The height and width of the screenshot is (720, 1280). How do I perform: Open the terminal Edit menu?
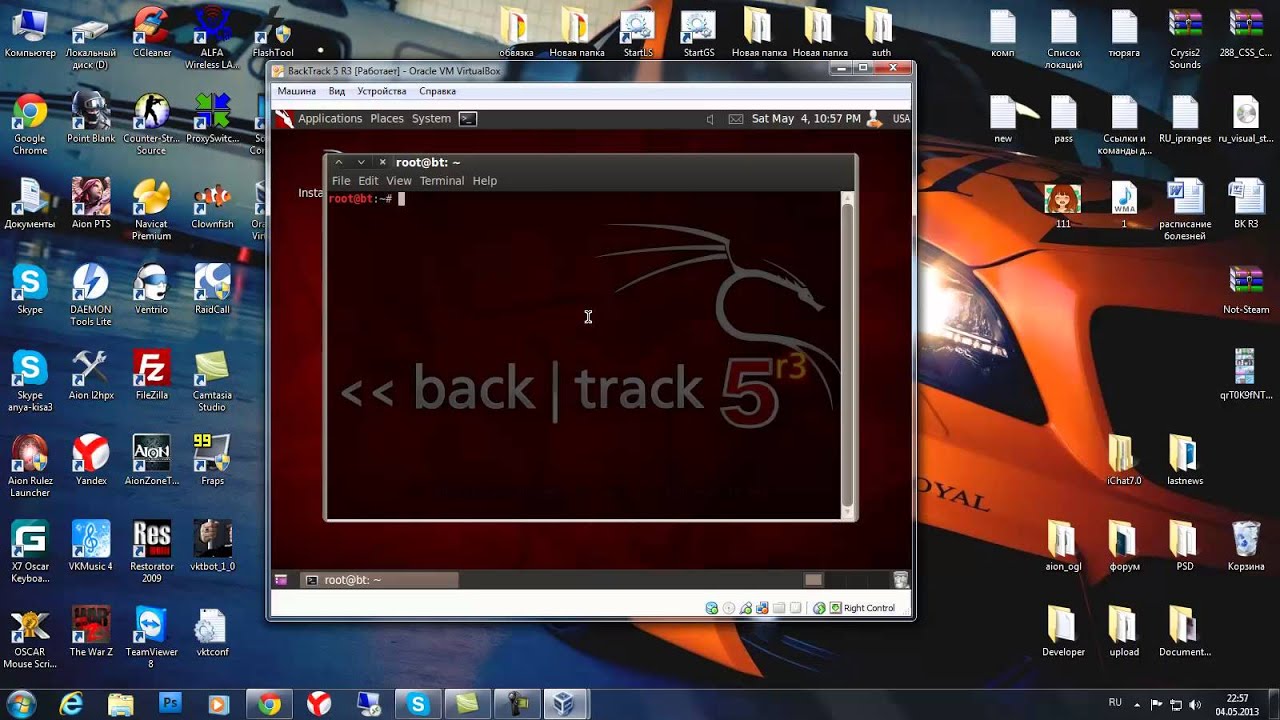coord(368,181)
